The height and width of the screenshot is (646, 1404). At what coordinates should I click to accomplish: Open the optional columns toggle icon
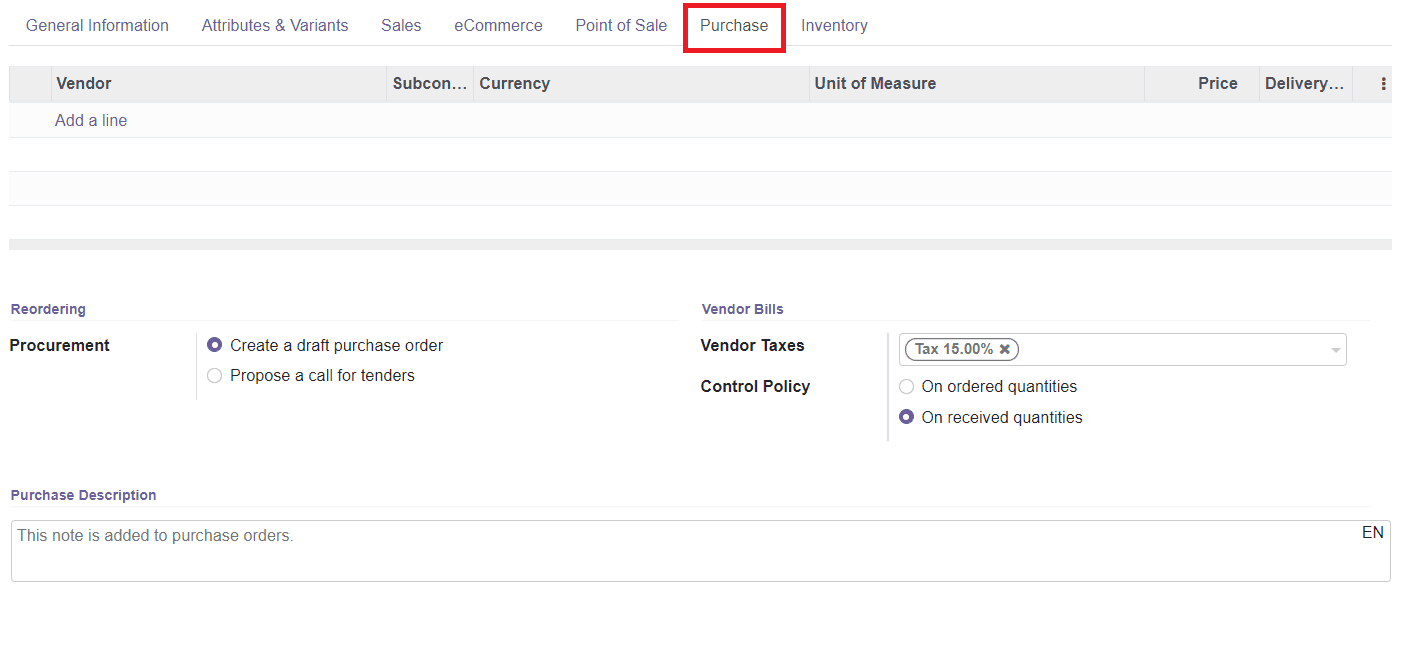pos(1383,84)
